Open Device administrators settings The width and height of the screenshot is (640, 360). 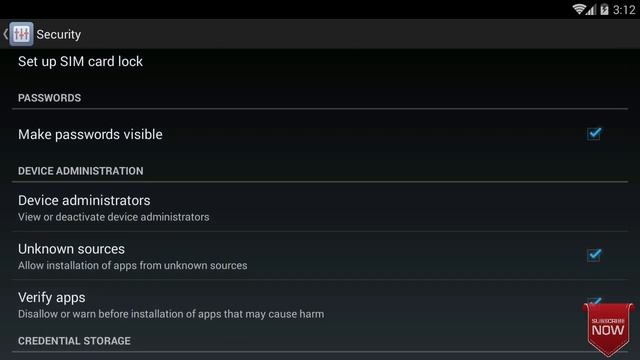pos(320,207)
